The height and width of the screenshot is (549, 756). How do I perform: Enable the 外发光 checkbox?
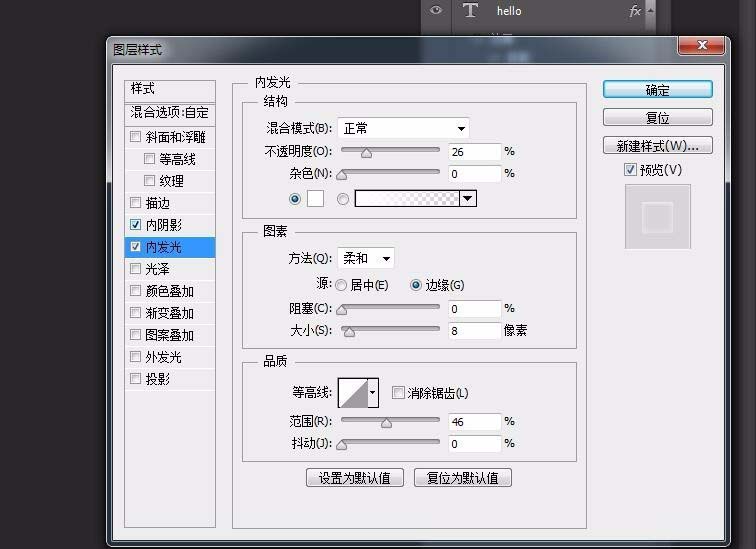(135, 357)
